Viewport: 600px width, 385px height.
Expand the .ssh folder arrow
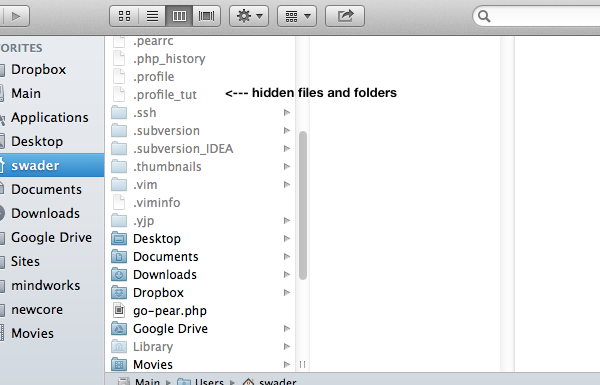click(x=287, y=113)
